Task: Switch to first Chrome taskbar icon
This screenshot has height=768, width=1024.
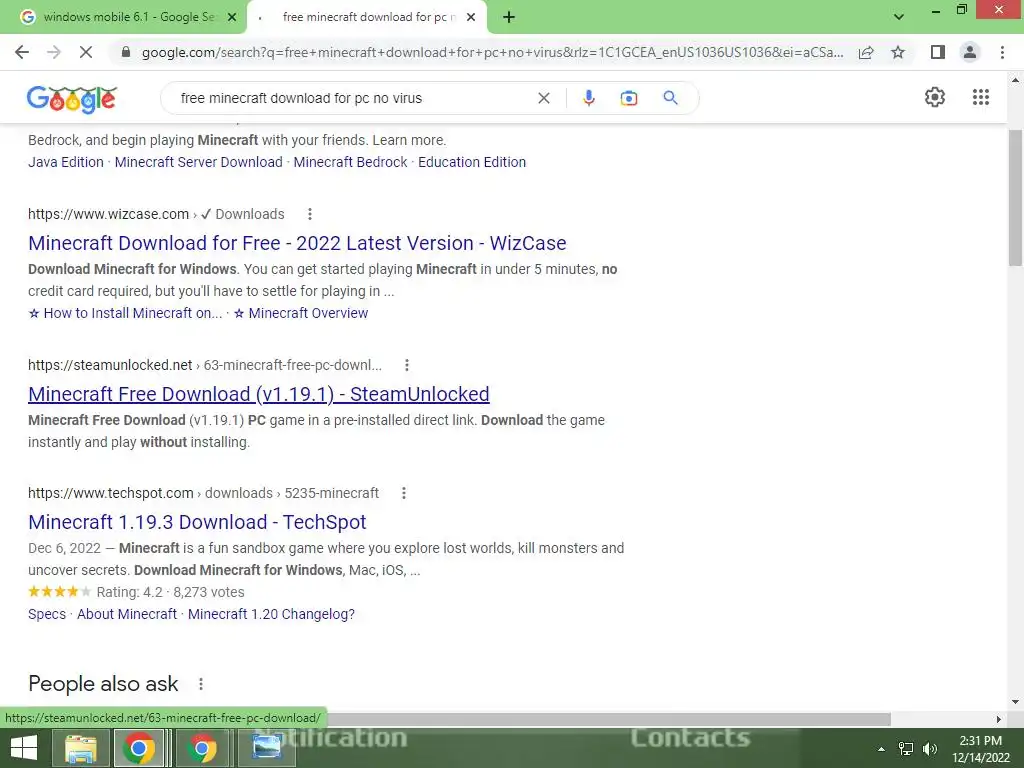Action: tap(138, 748)
